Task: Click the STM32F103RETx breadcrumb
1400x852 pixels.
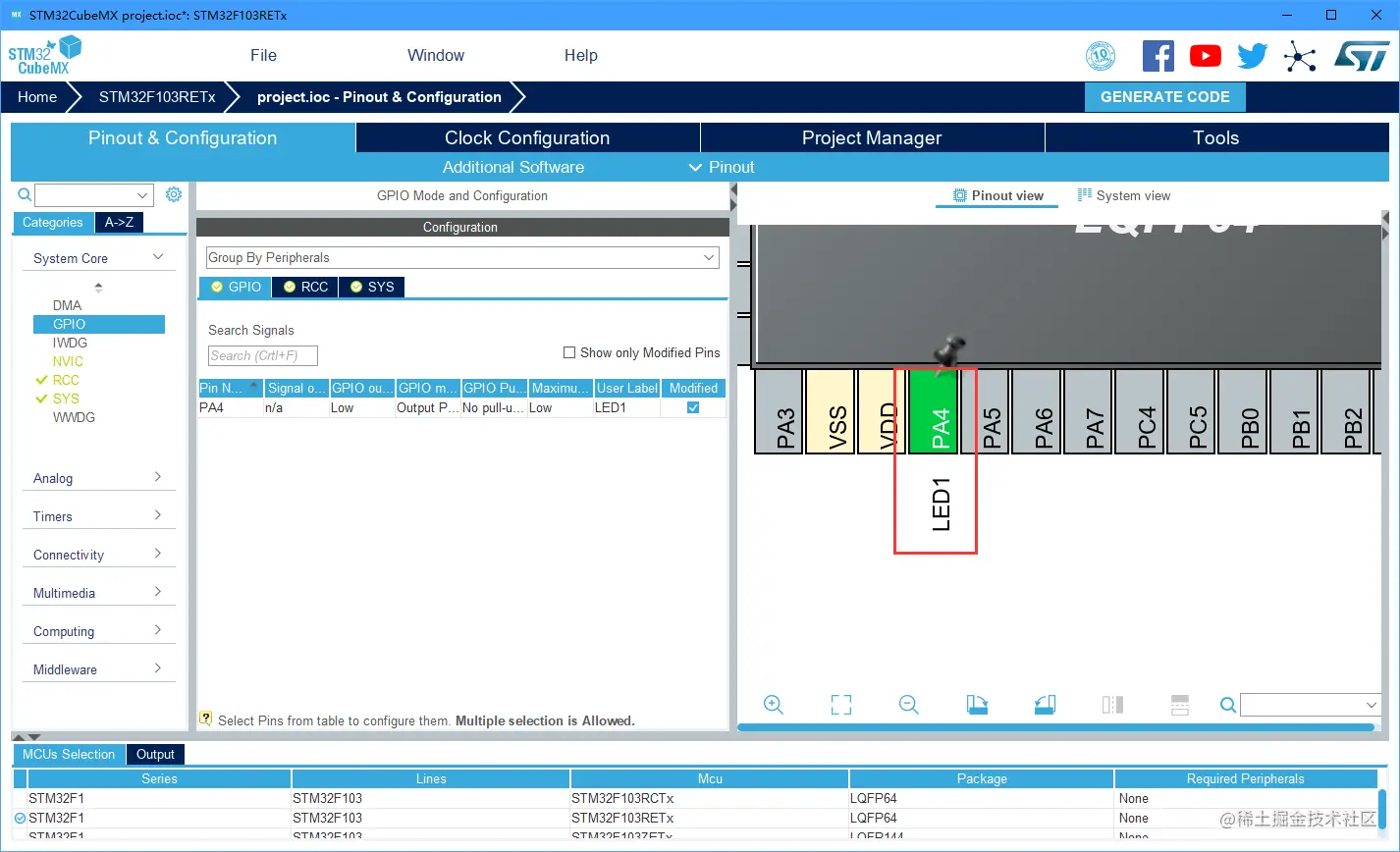Action: coord(157,97)
